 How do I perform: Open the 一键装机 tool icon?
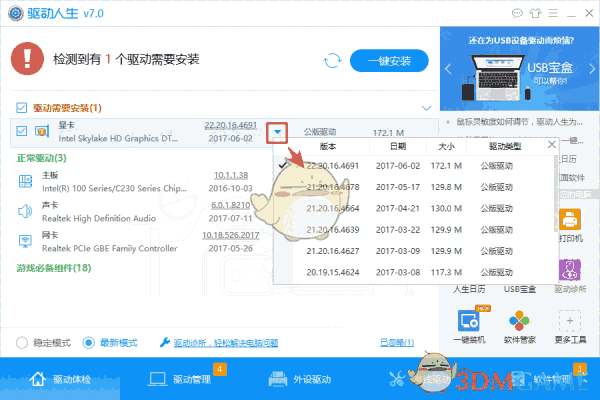[469, 321]
